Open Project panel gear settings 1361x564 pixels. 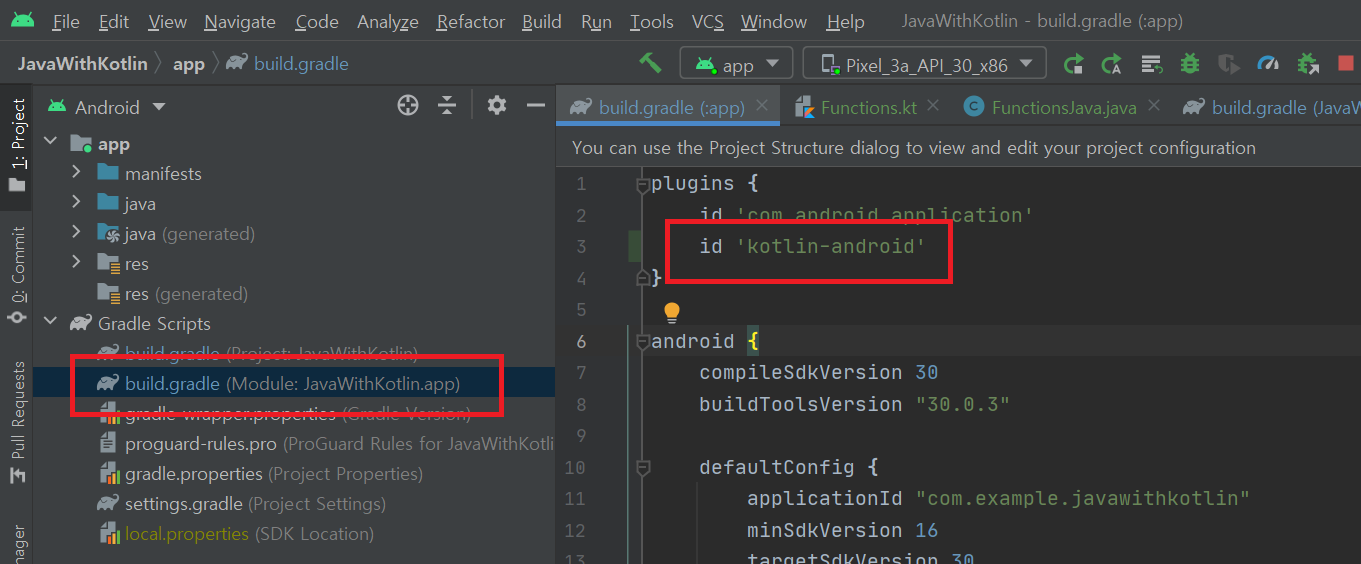(x=497, y=105)
